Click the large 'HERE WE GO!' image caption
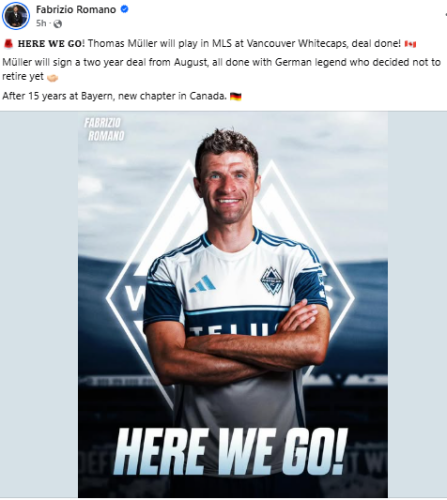The image size is (447, 500). pos(231,451)
